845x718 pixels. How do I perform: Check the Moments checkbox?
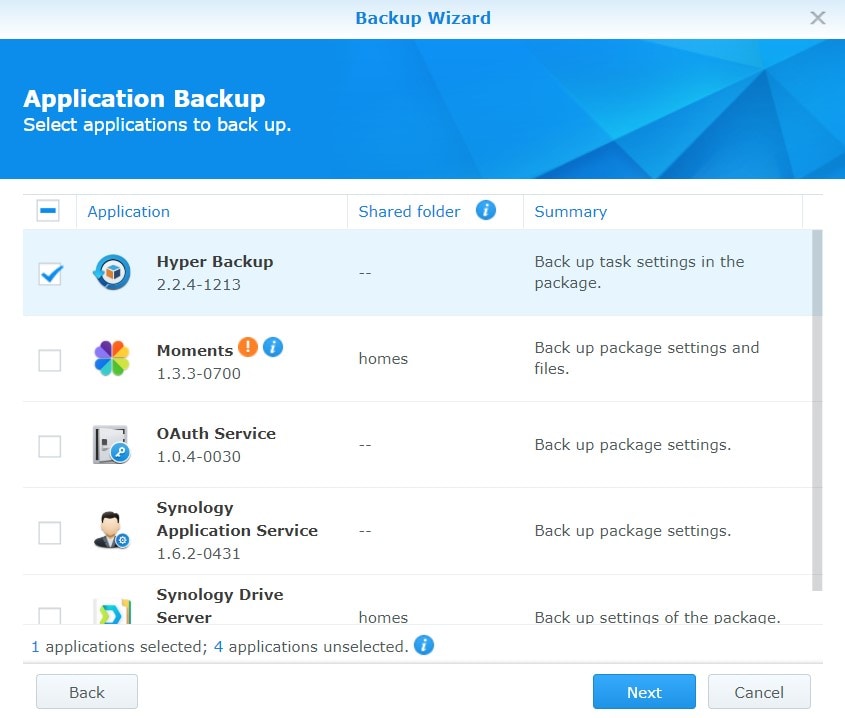[x=50, y=360]
